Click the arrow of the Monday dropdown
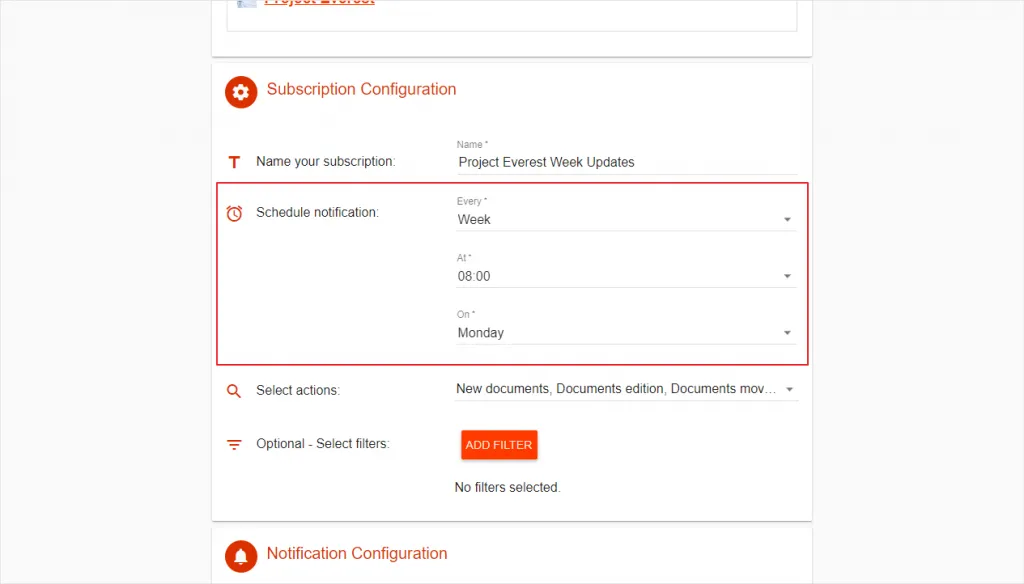 [787, 333]
